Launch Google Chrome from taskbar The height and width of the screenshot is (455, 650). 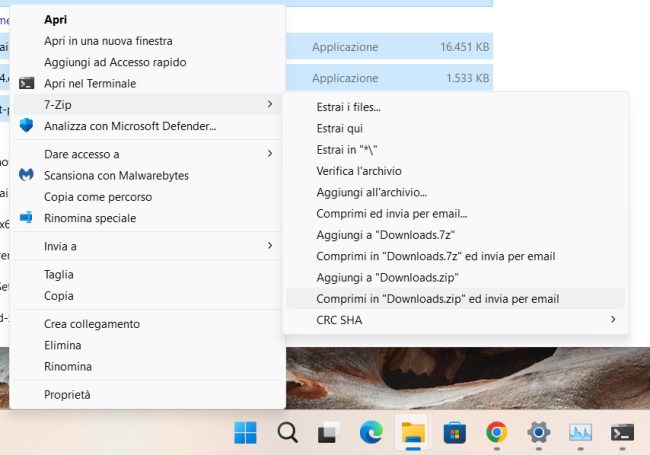(x=497, y=433)
